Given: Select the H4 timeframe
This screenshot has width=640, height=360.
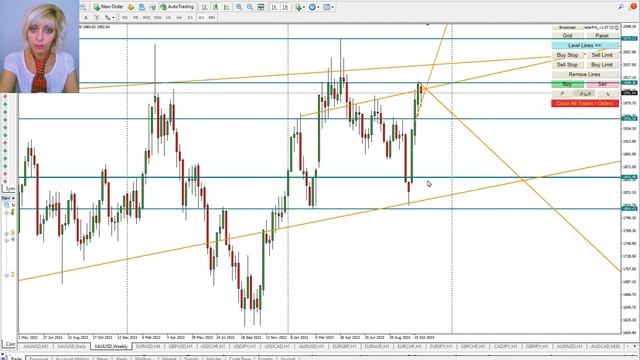Looking at the screenshot, I should 179,18.
